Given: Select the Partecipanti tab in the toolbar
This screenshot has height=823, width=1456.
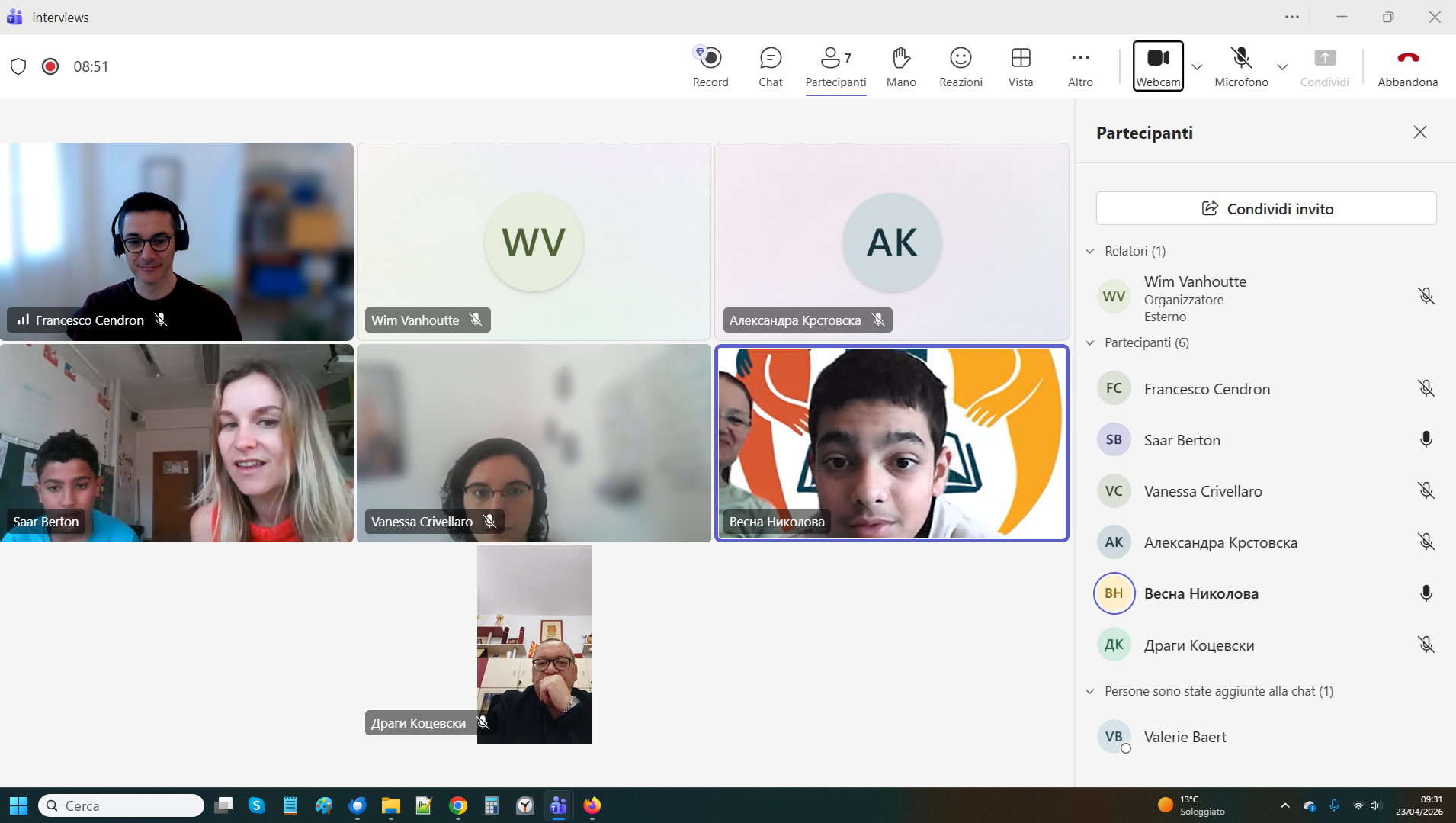Looking at the screenshot, I should (835, 66).
